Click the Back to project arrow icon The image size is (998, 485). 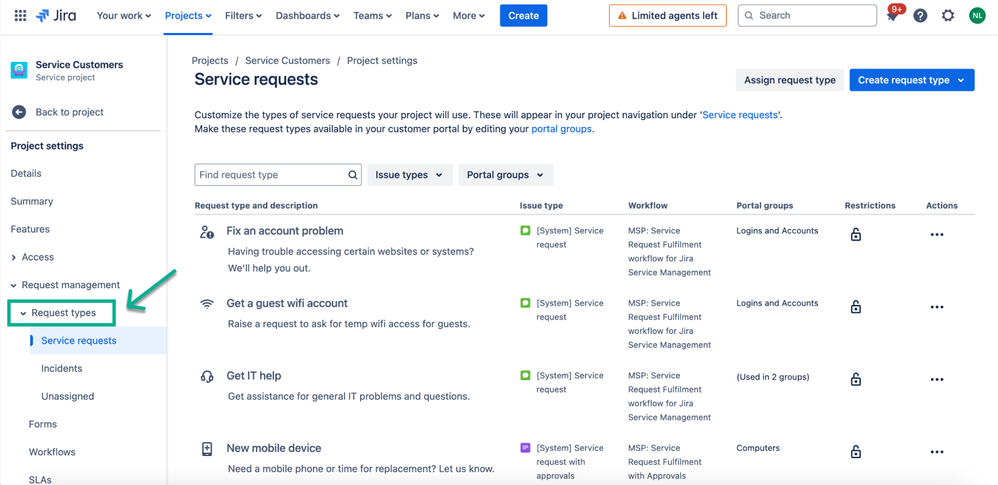point(19,112)
